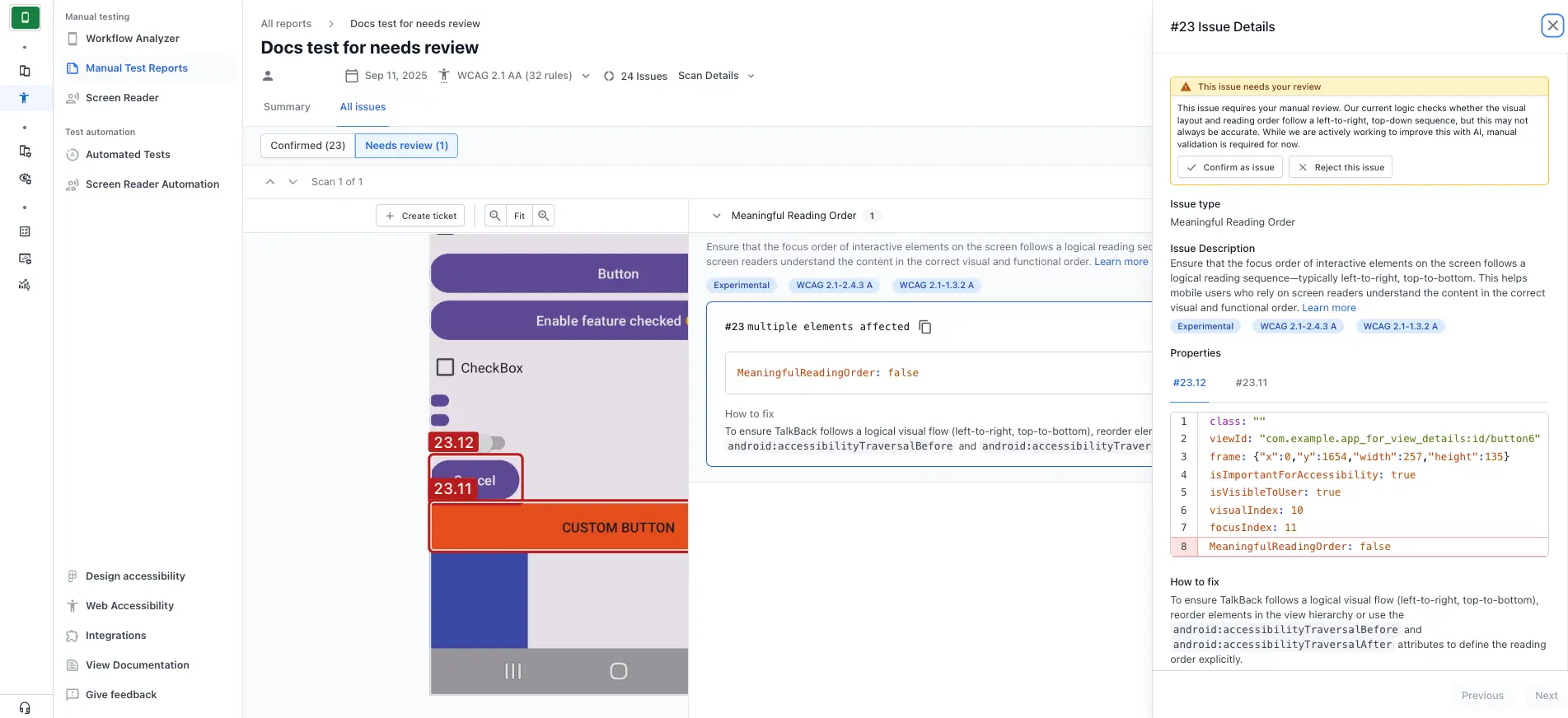Click Reject this issue button

tap(1341, 167)
